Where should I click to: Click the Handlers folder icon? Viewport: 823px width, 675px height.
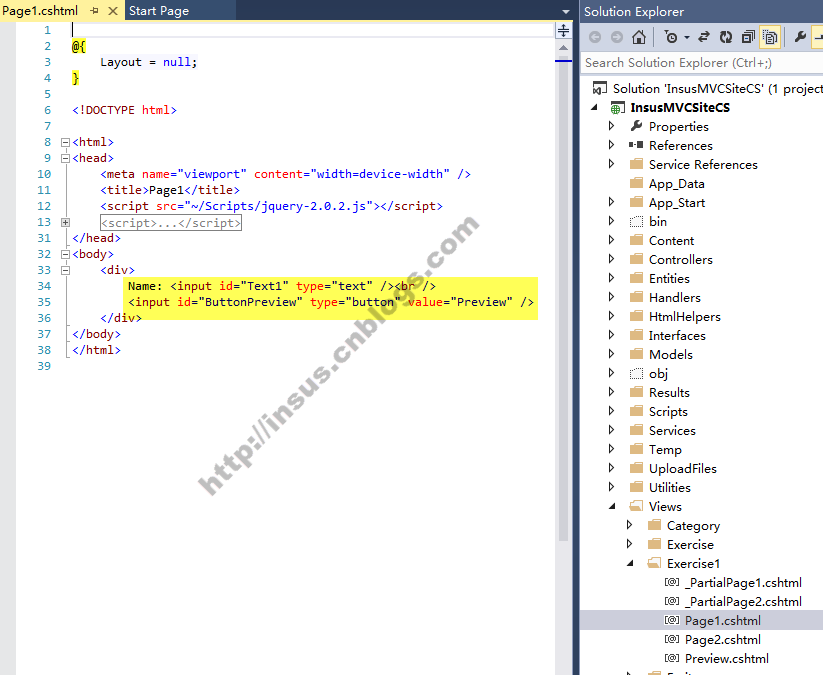tap(636, 297)
